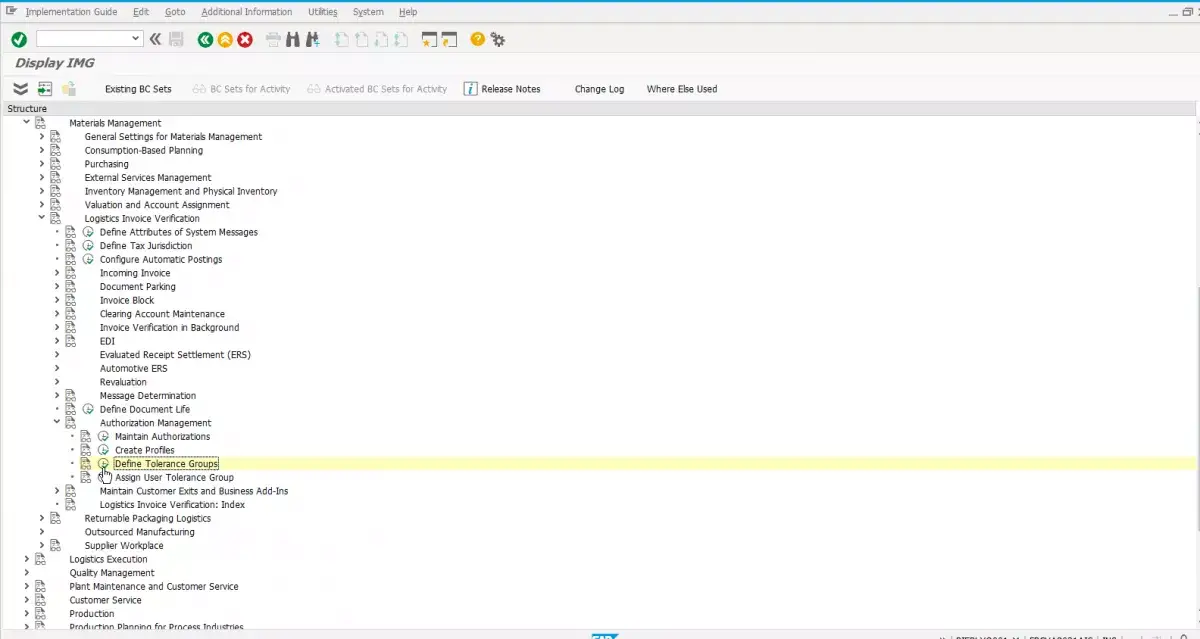Click the Save icon in the toolbar
Viewport: 1200px width, 639px height.
pyautogui.click(x=177, y=39)
